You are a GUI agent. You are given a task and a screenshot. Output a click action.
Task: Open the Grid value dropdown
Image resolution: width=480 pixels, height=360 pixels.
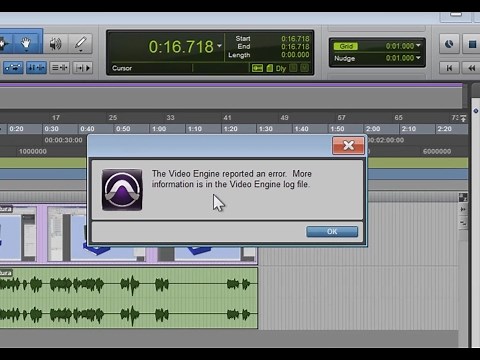point(418,45)
